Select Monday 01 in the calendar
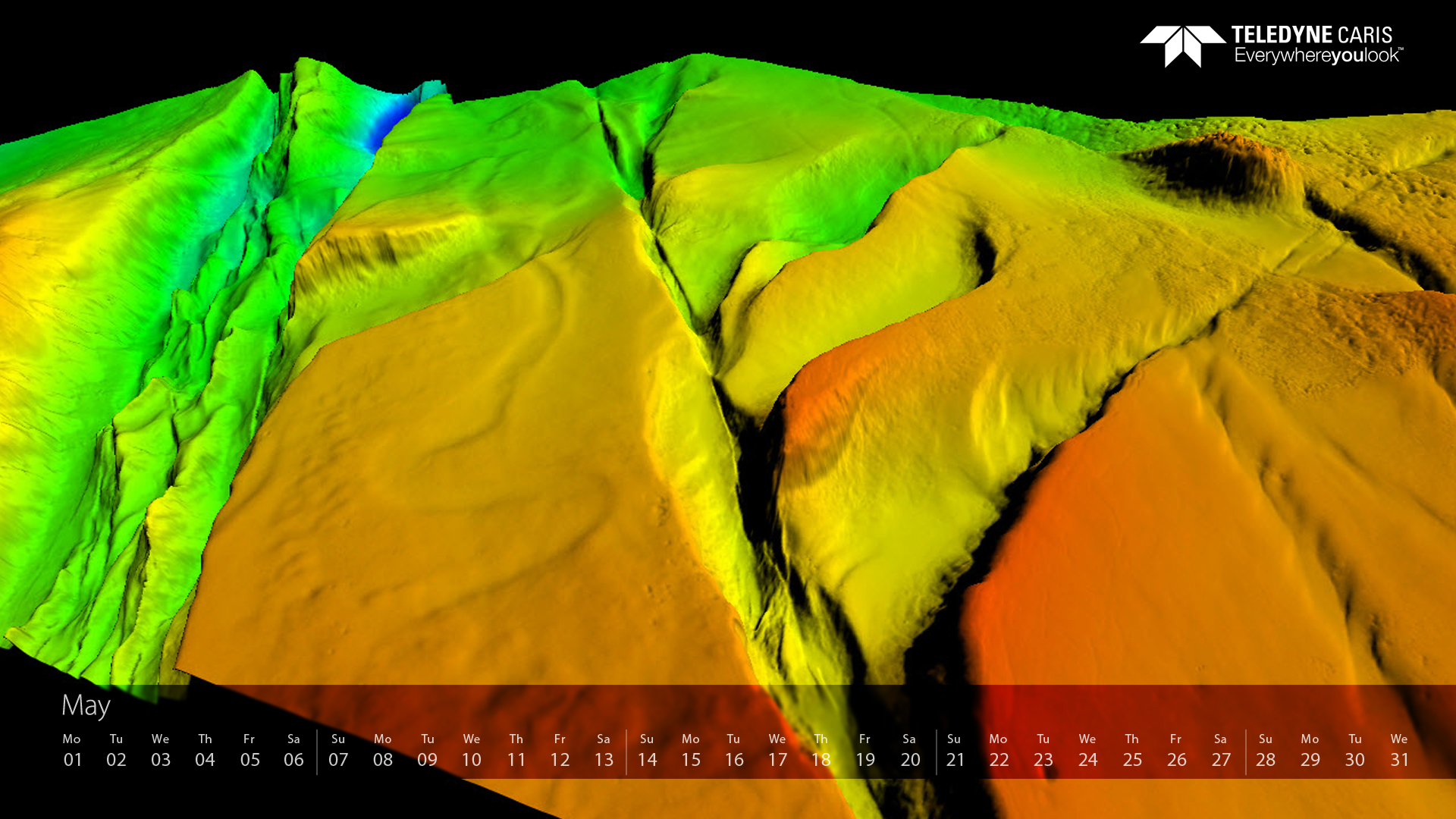This screenshot has width=1456, height=819. click(72, 750)
